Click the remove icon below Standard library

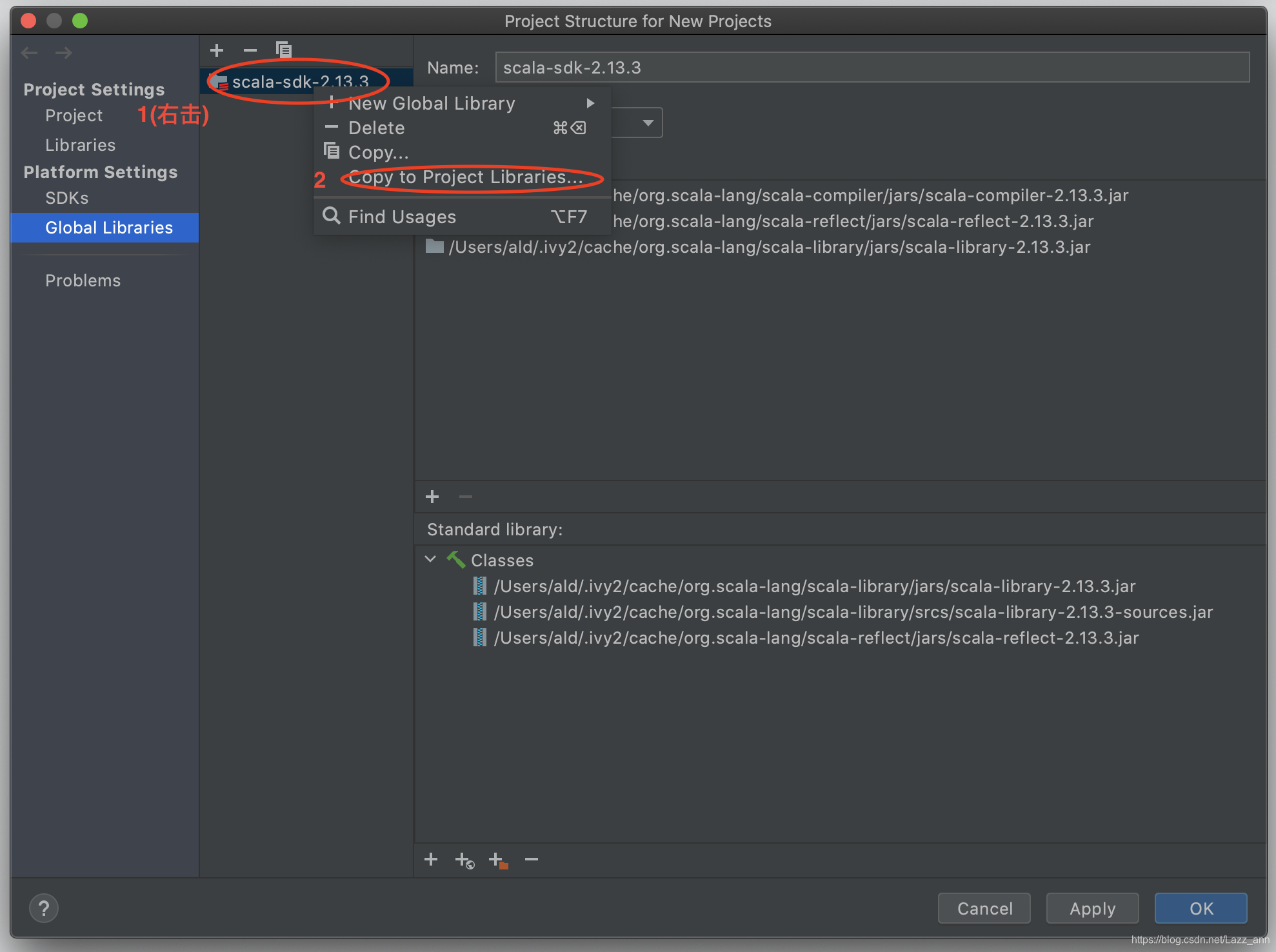(532, 860)
